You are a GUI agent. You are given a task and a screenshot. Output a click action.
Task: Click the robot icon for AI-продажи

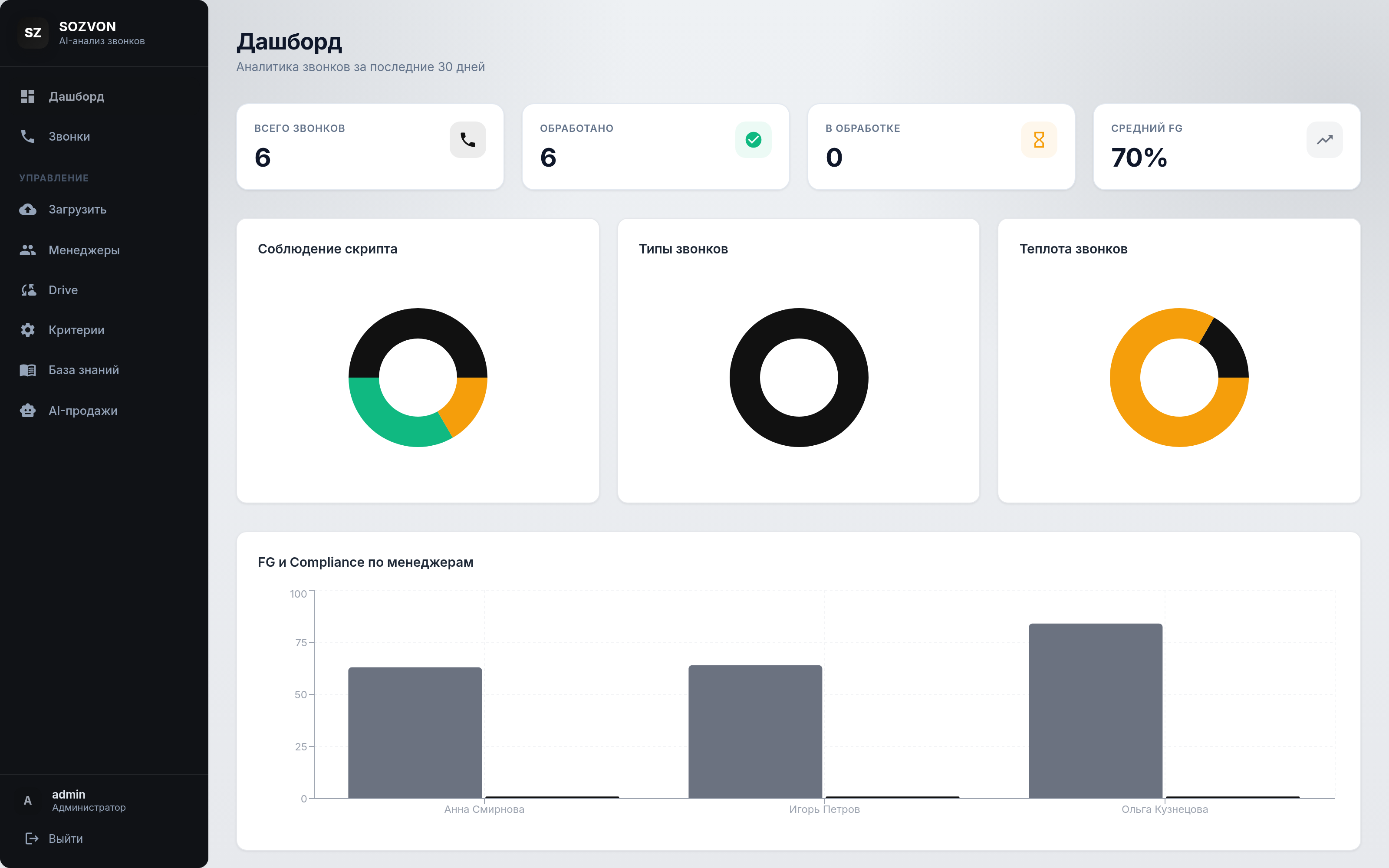tap(27, 411)
